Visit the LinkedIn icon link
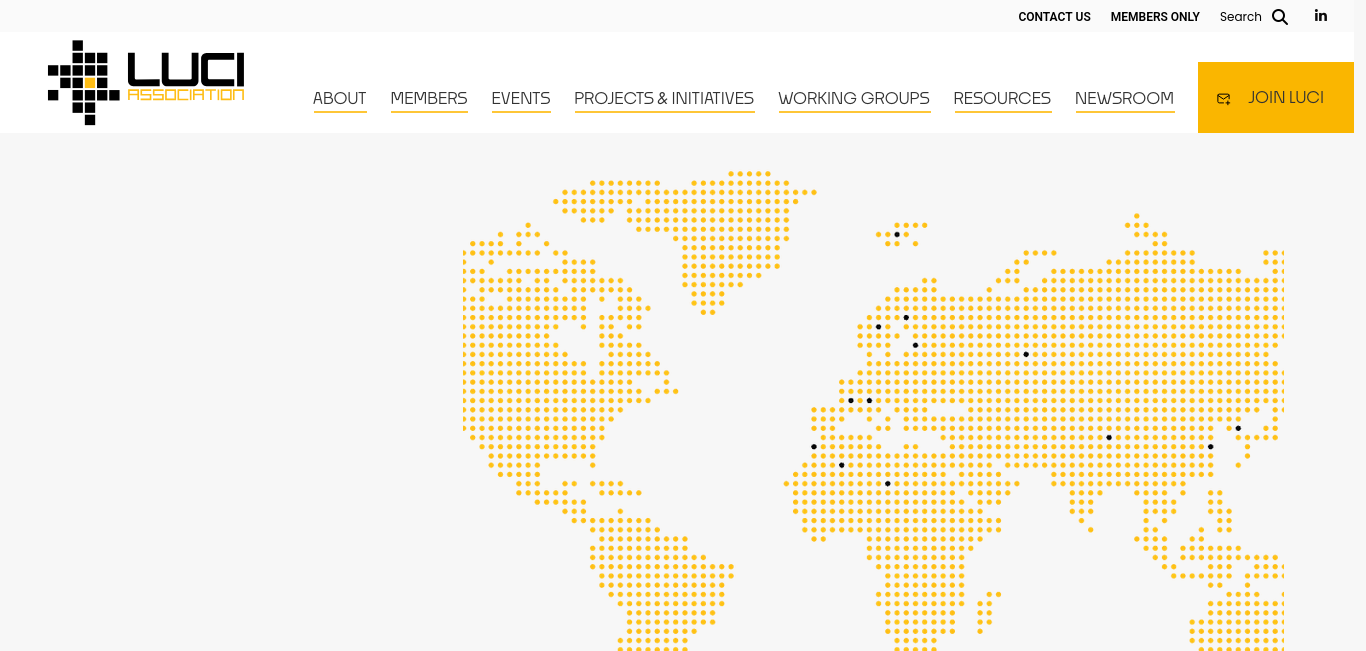The height and width of the screenshot is (651, 1366). coord(1321,16)
